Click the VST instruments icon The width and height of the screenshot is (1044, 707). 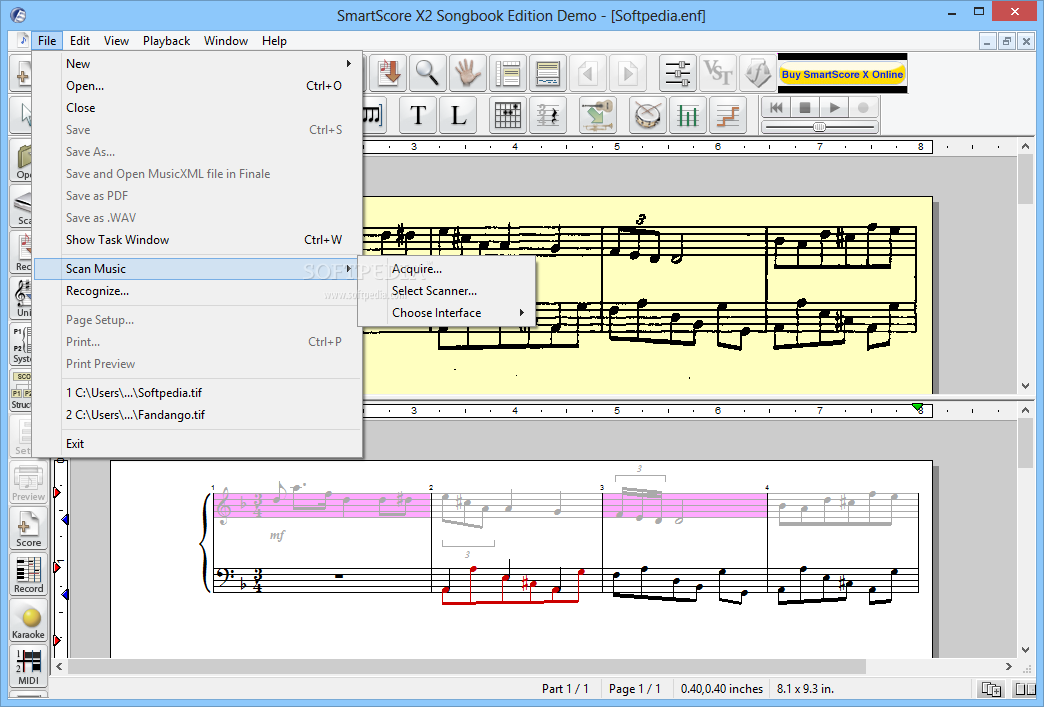click(718, 73)
